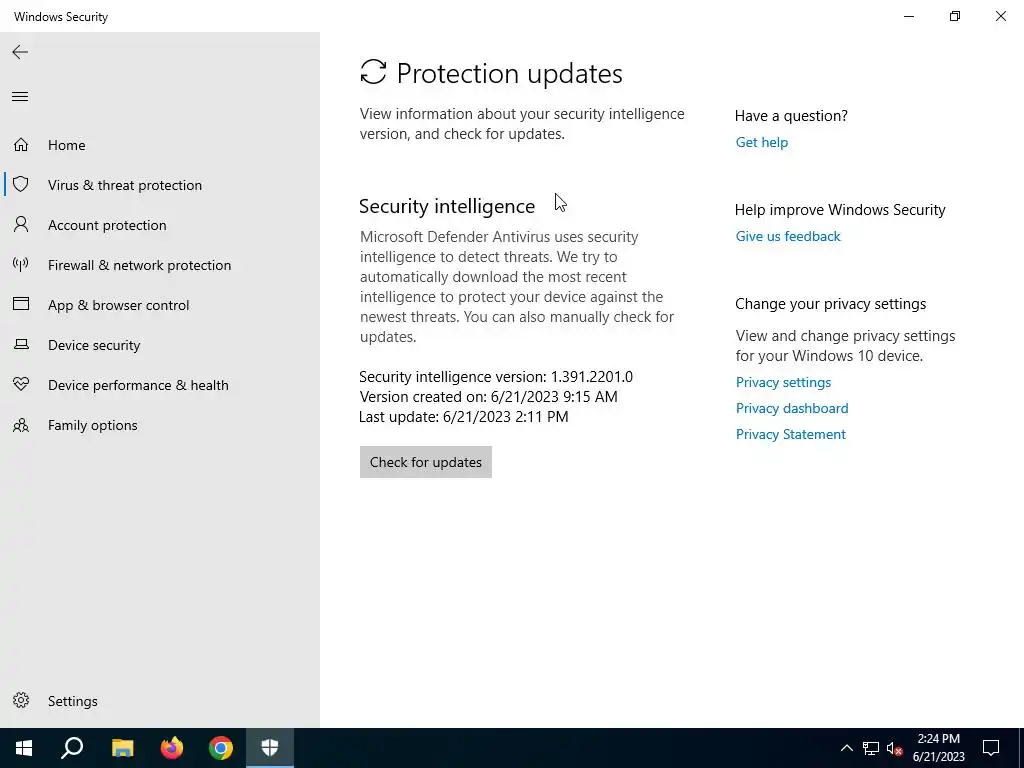The height and width of the screenshot is (768, 1024).
Task: Select Device security in the sidebar
Action: click(x=94, y=345)
